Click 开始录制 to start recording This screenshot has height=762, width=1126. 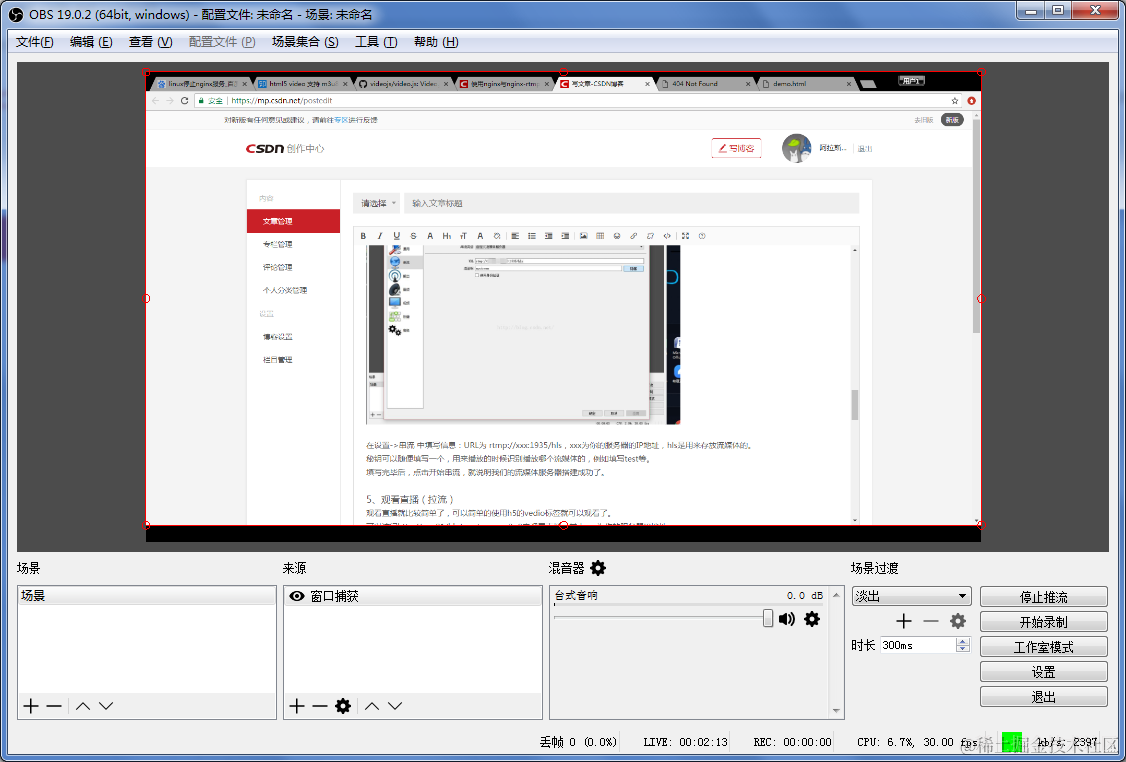coord(1043,622)
